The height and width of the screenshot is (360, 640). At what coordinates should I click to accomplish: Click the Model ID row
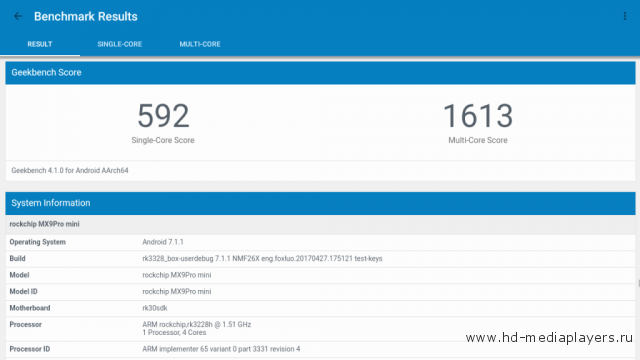(x=320, y=292)
